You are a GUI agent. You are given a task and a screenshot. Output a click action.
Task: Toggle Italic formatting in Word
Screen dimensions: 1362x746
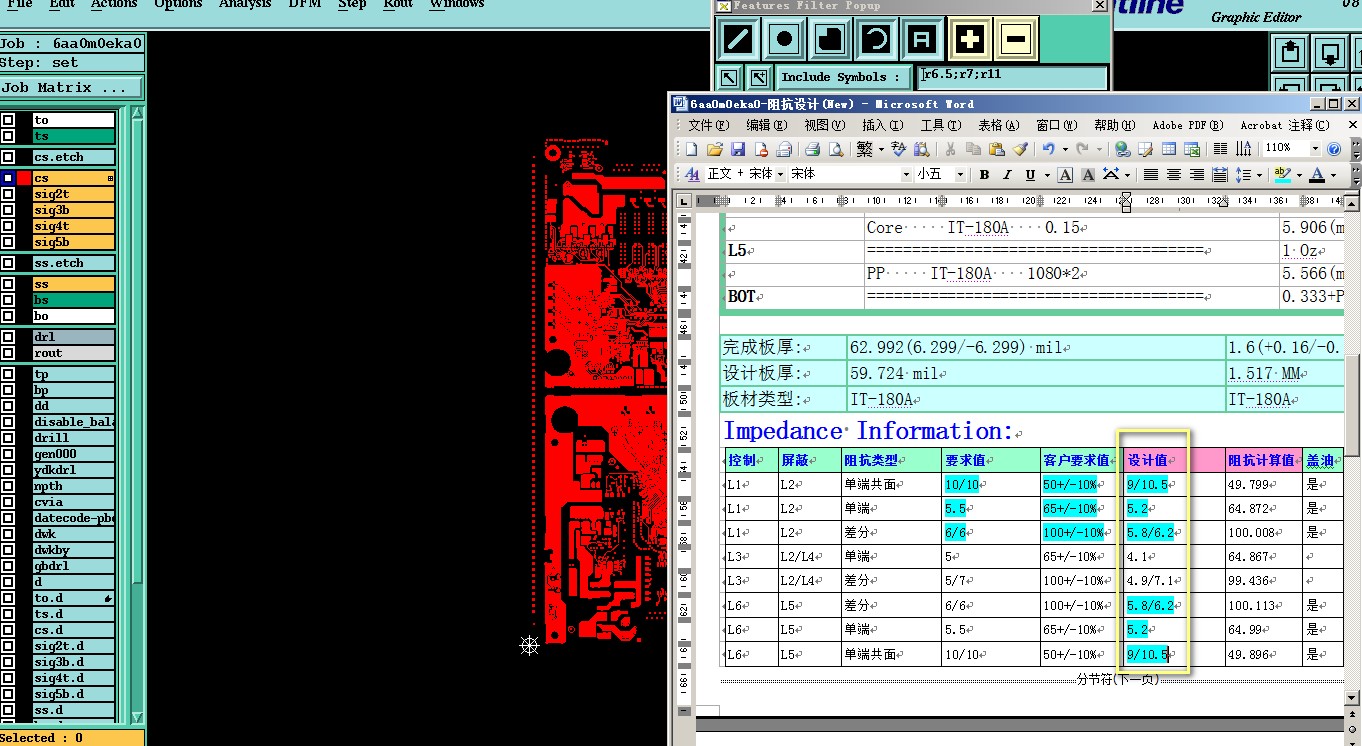pyautogui.click(x=1007, y=174)
